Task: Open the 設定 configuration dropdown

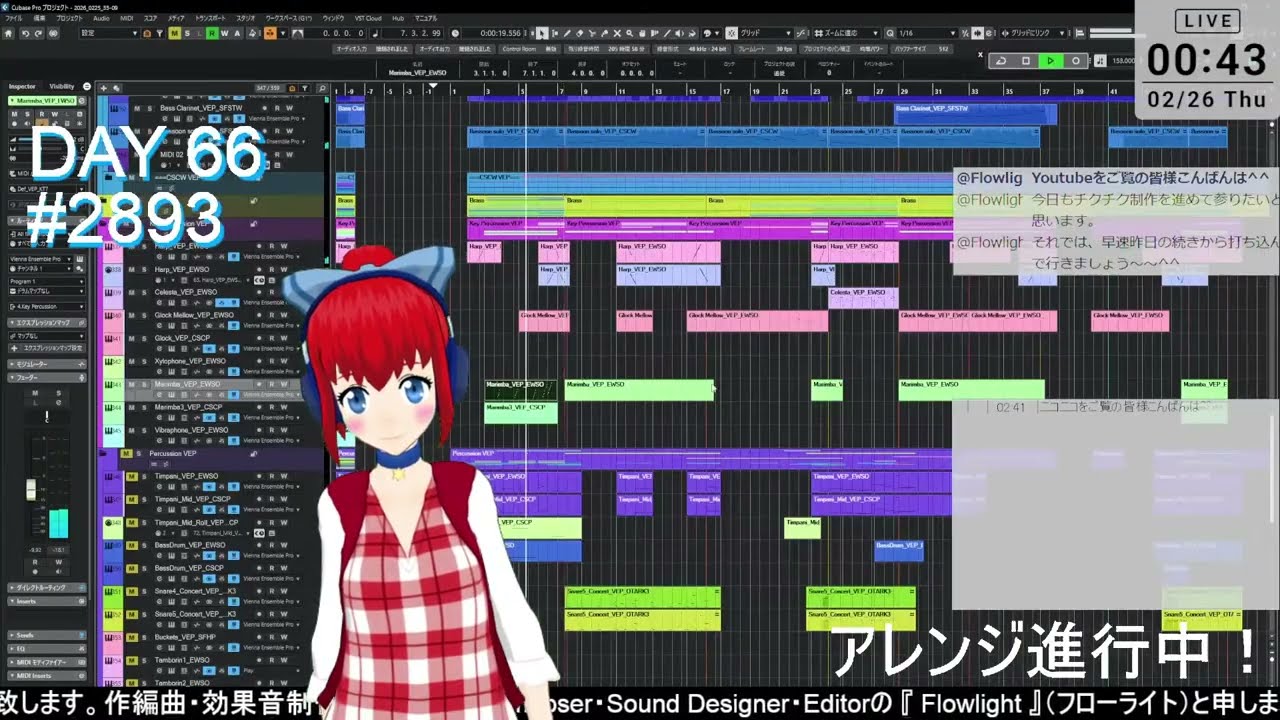Action: tap(109, 33)
